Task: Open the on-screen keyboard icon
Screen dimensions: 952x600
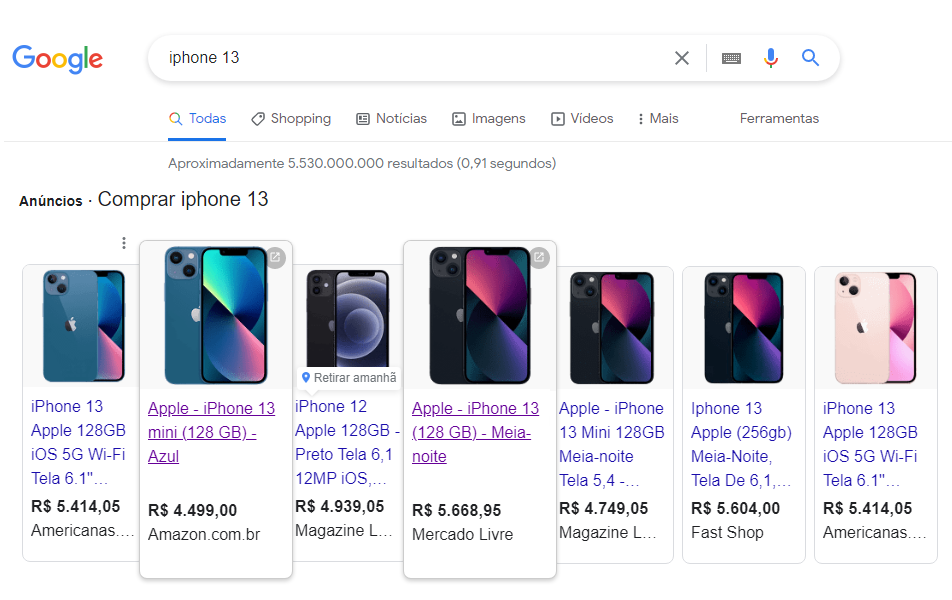Action: [x=731, y=58]
